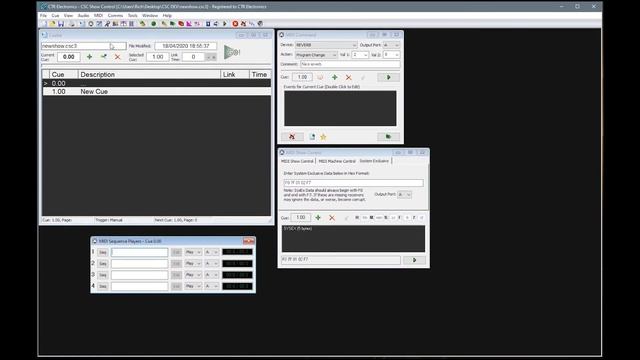Image resolution: width=640 pixels, height=360 pixels.
Task: Click the Selected Cue value field
Action: pyautogui.click(x=158, y=57)
